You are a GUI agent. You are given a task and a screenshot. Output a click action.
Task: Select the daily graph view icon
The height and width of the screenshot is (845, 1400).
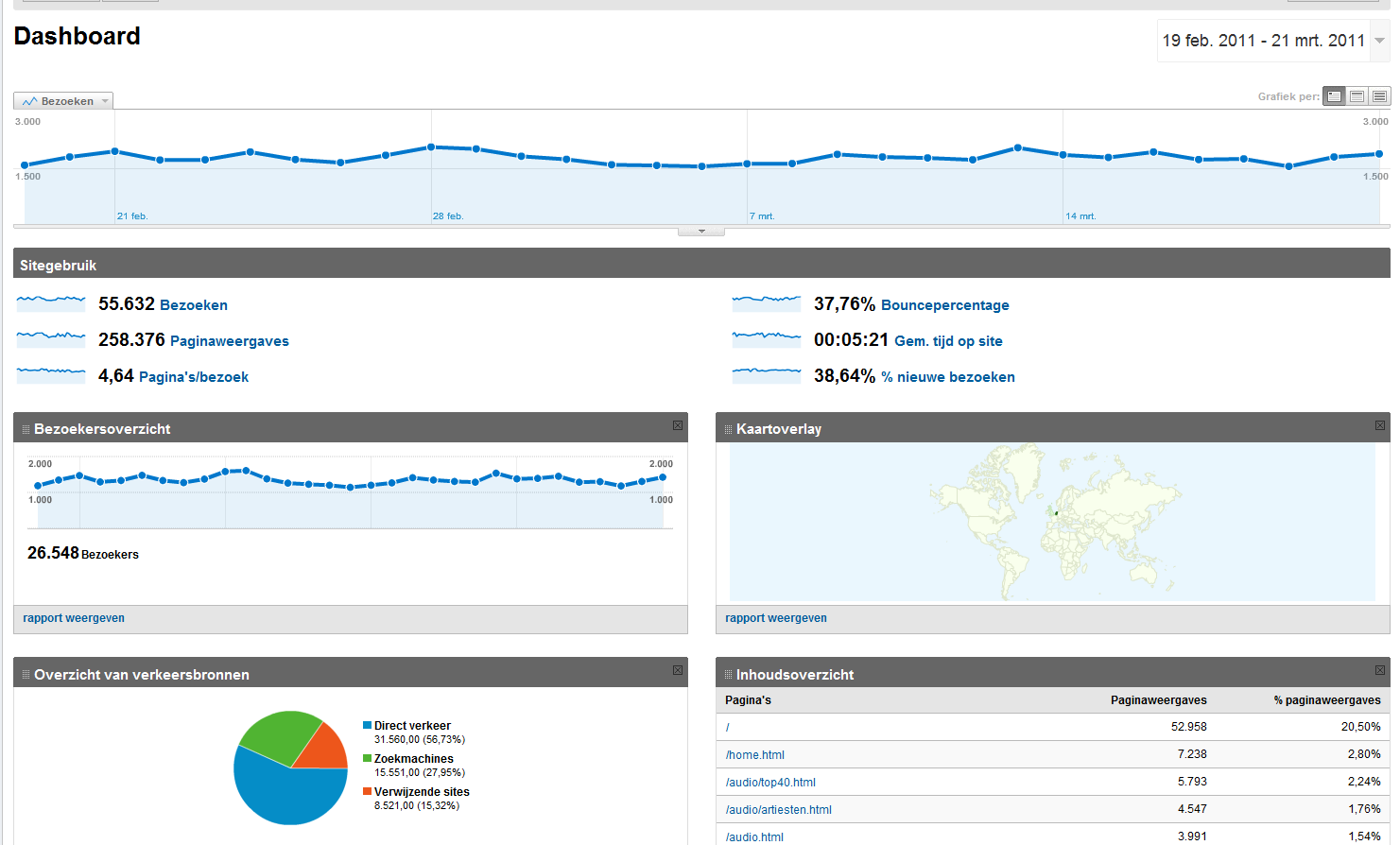point(1334,96)
